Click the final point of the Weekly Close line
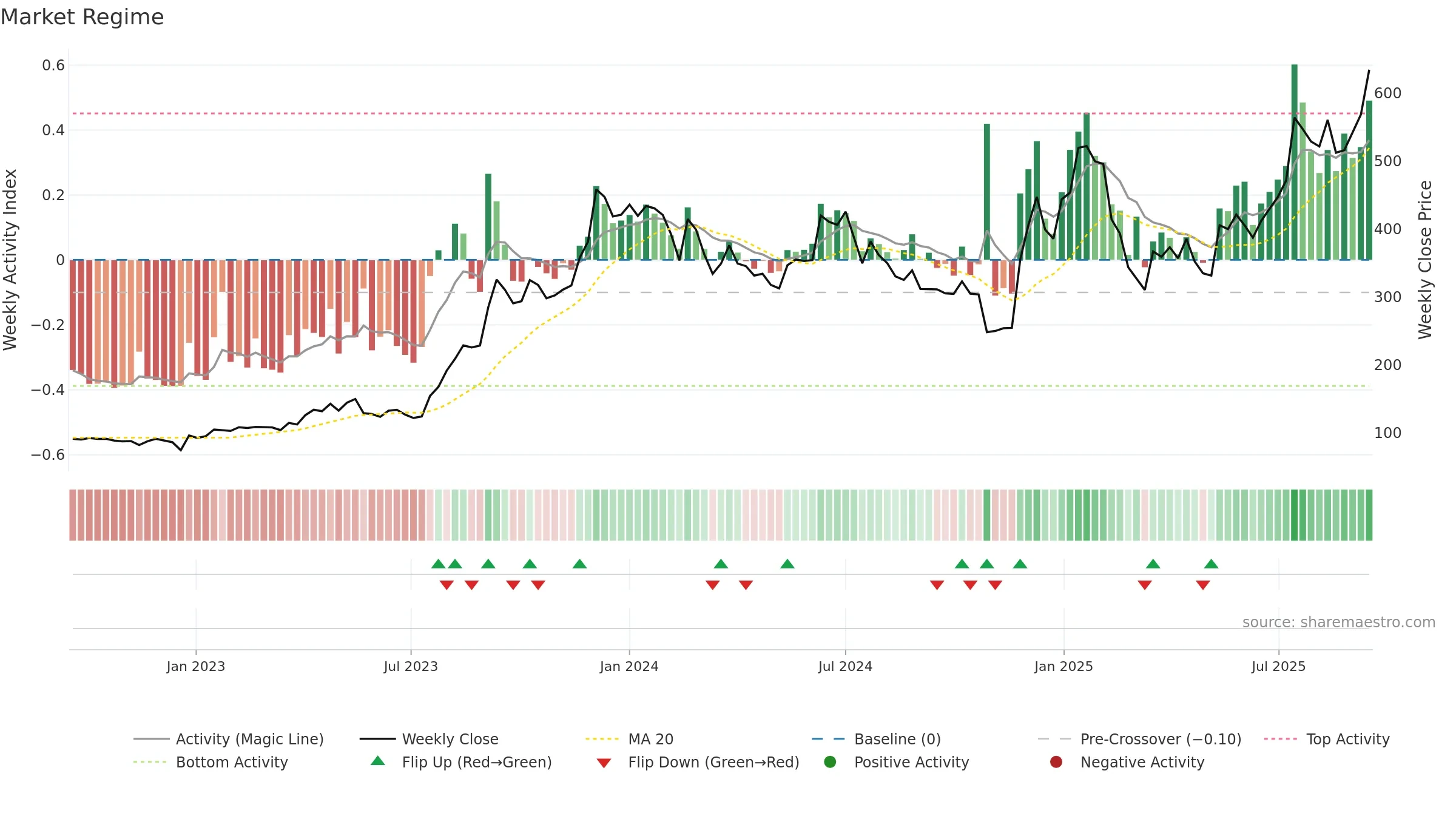The width and height of the screenshot is (1456, 819). coord(1369,70)
